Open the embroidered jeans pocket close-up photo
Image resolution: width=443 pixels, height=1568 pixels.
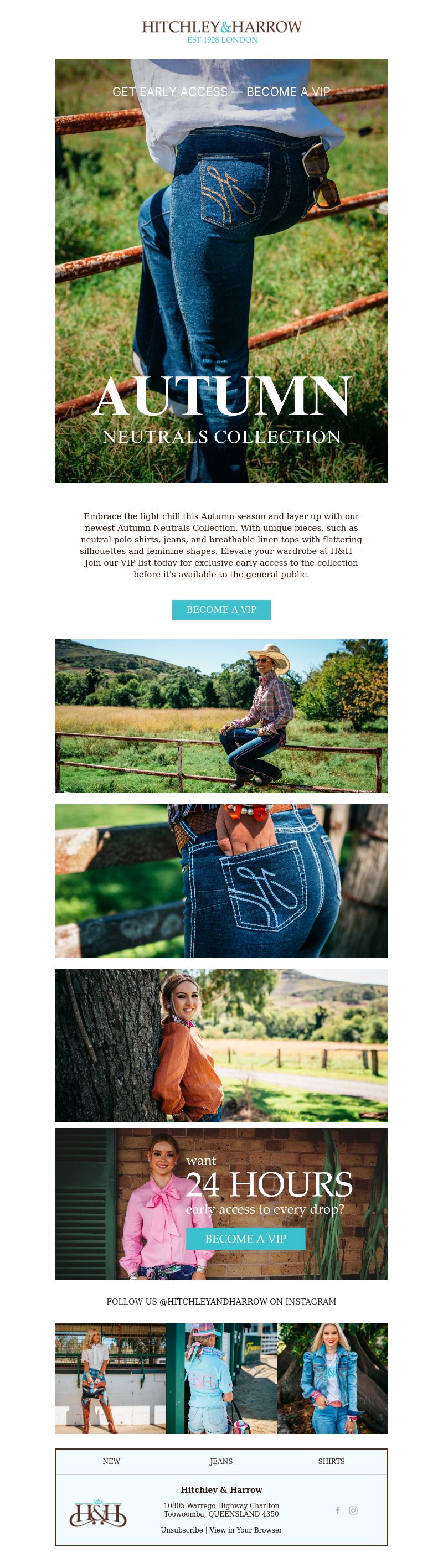(221, 881)
